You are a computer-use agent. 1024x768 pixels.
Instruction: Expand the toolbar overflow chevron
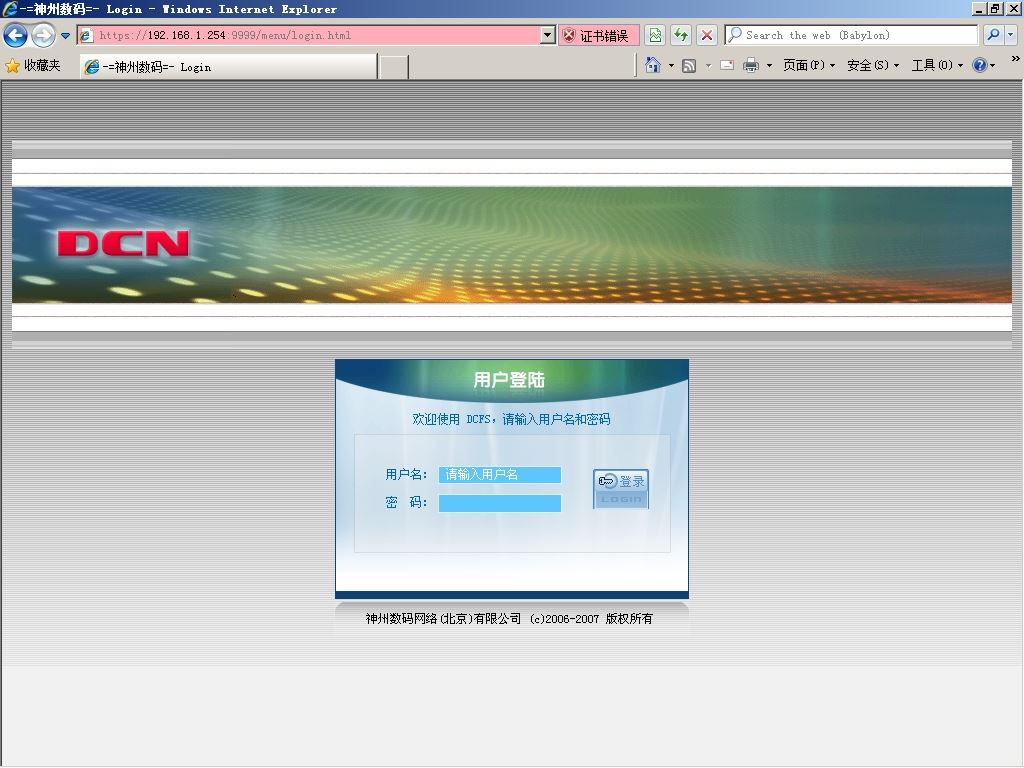point(1015,59)
